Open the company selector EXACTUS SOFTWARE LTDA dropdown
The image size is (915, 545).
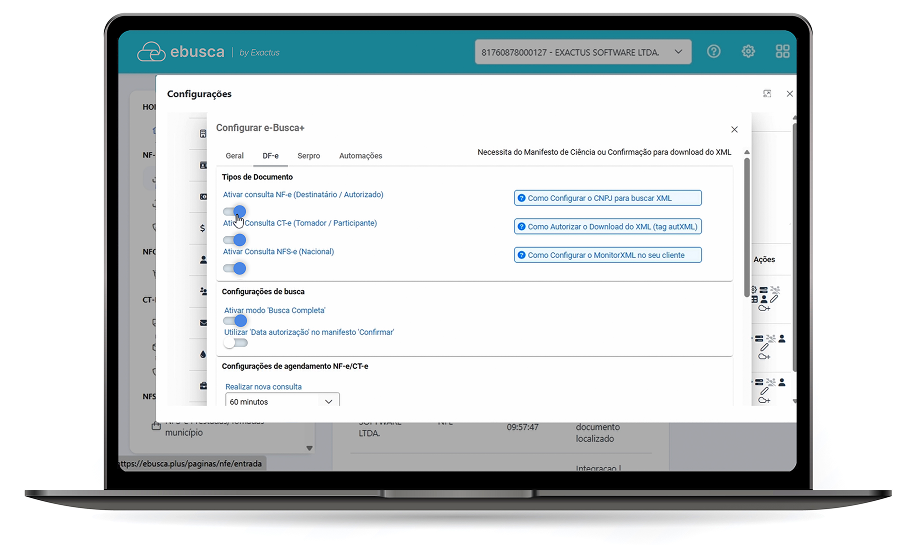(x=583, y=52)
